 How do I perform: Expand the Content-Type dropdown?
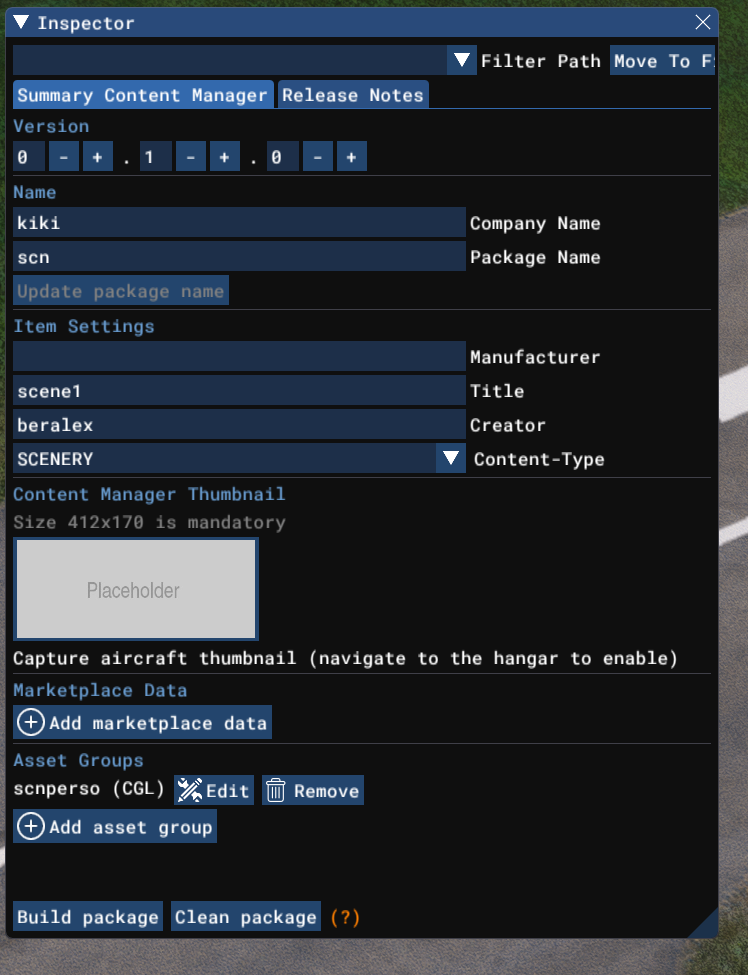[452, 459]
